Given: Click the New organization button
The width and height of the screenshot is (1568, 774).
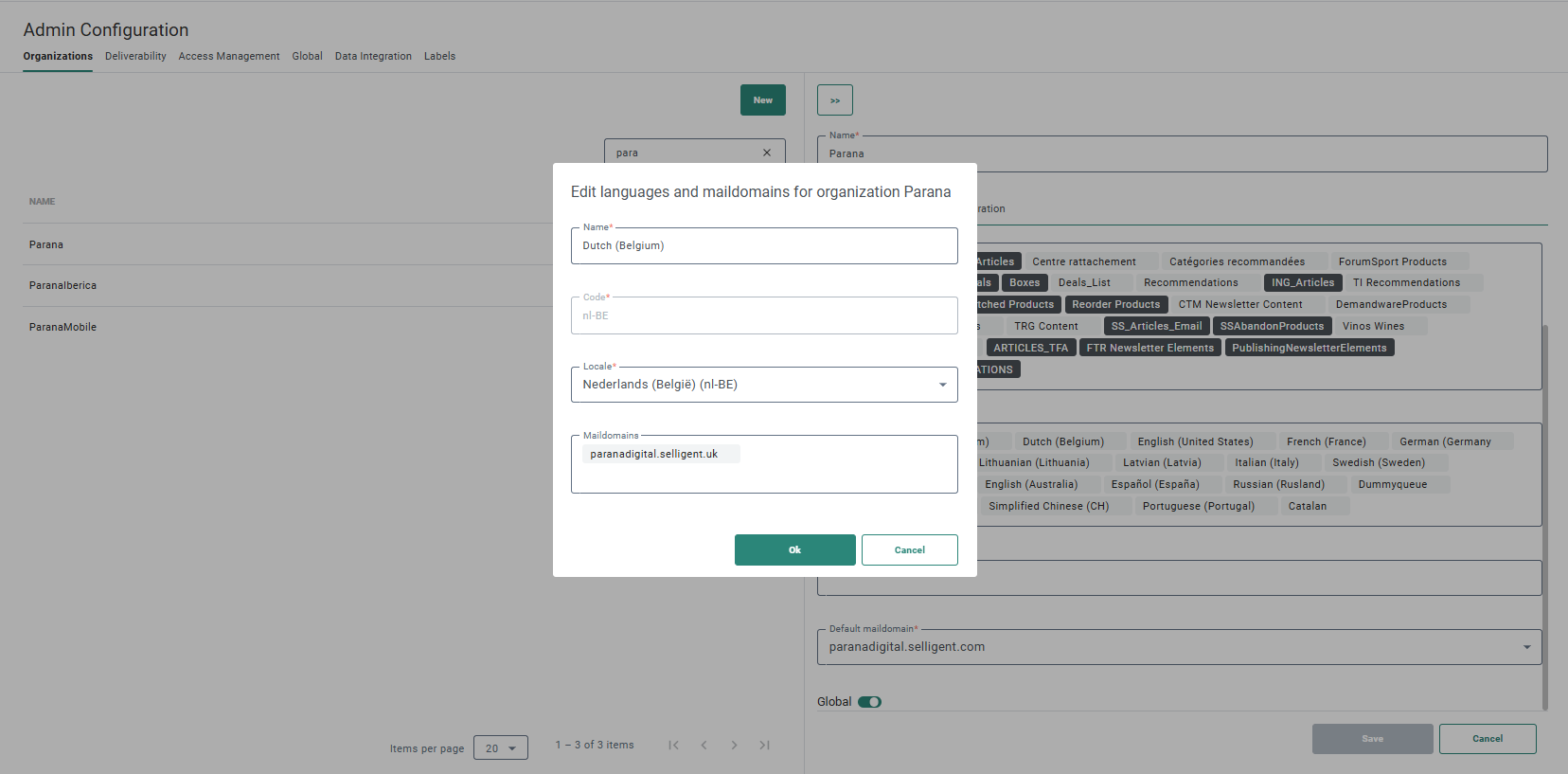Looking at the screenshot, I should coord(762,100).
